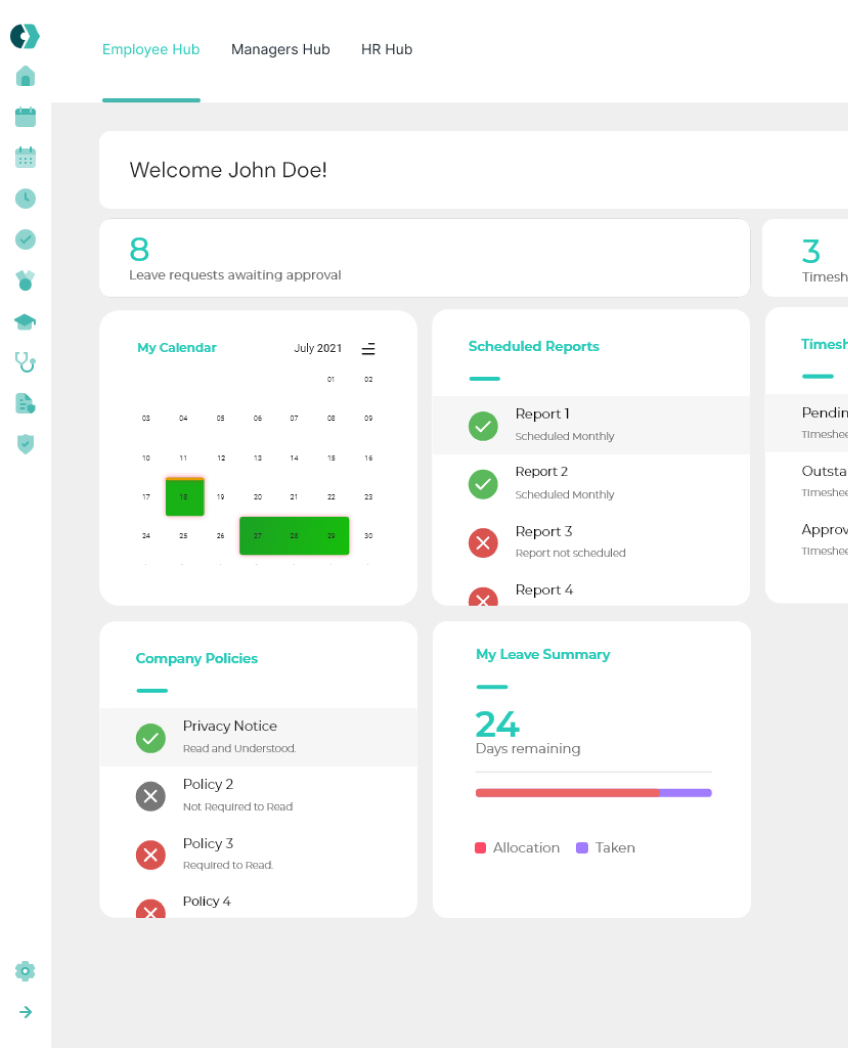This screenshot has width=848, height=1048.
Task: Click the red cross icon beside Policy 3
Action: coord(151,855)
